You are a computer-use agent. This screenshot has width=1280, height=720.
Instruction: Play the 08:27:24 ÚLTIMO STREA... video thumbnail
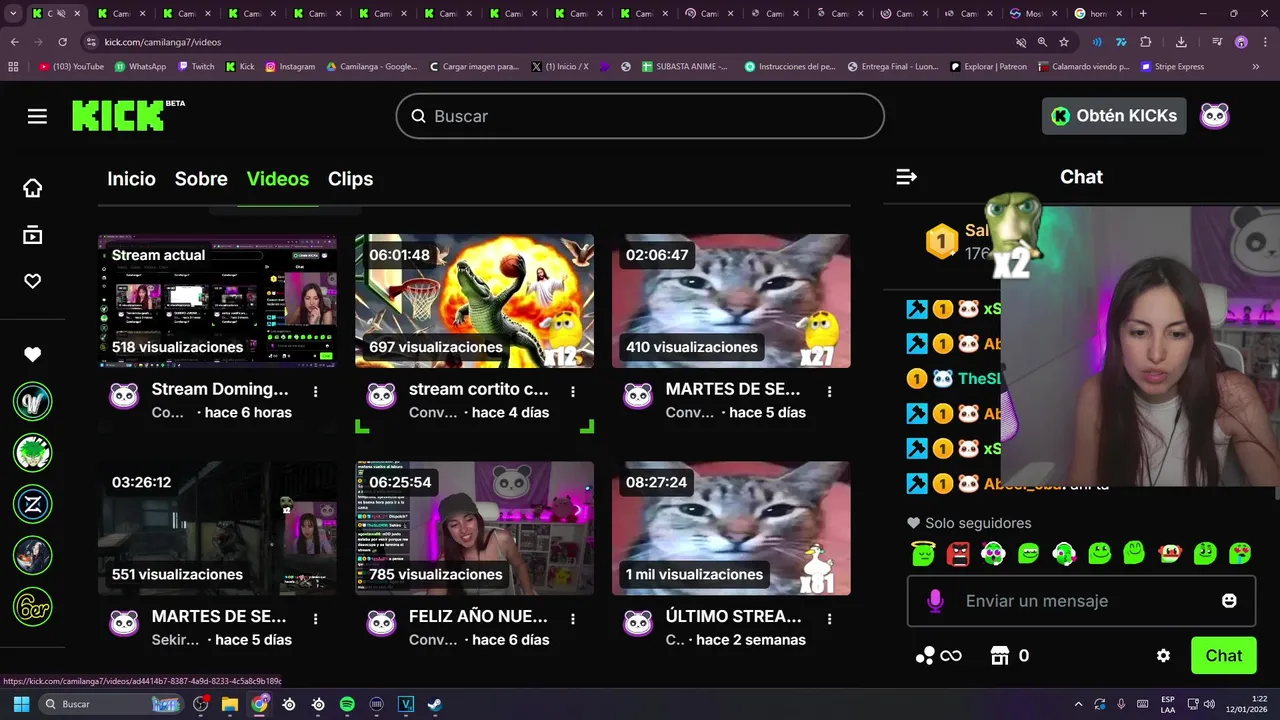click(731, 528)
